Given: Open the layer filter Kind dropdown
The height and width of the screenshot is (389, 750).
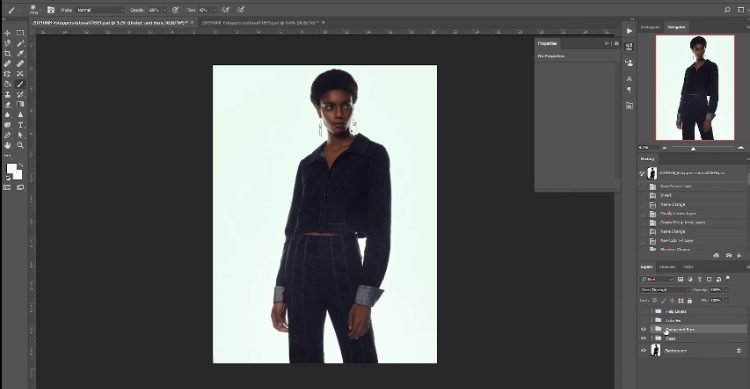Looking at the screenshot, I should 657,279.
